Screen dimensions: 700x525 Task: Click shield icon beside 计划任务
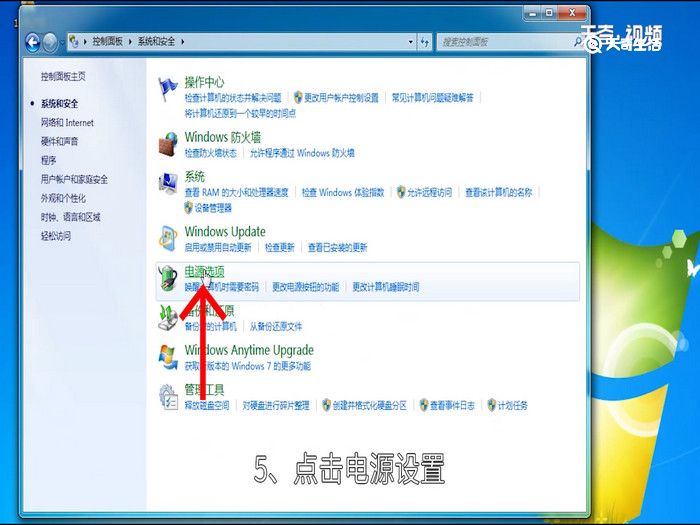point(492,405)
